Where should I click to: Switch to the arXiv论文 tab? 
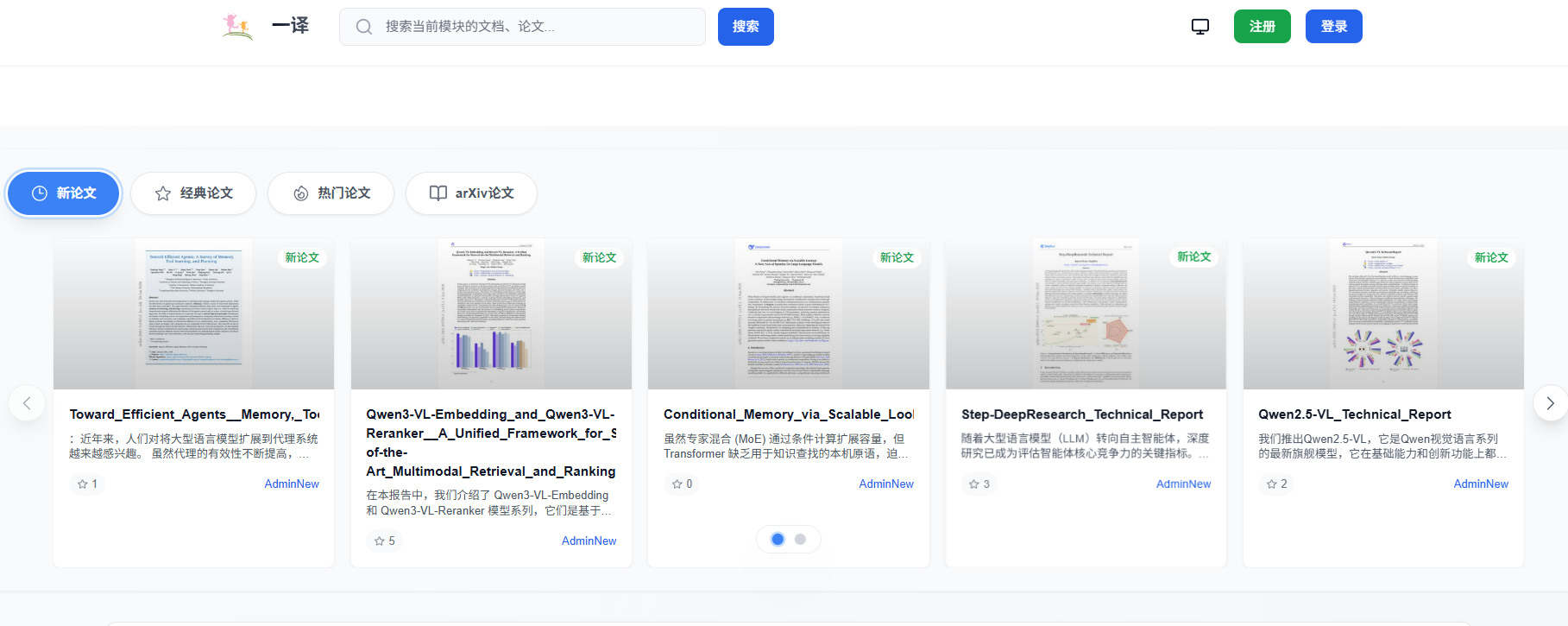471,193
